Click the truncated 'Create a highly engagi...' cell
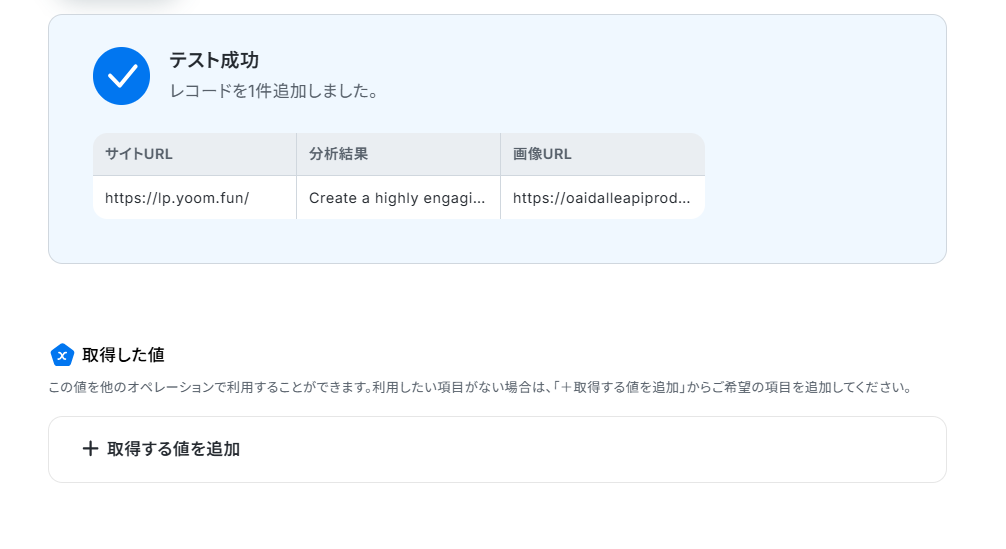Screen dimensions: 1006x549 click(x=398, y=198)
